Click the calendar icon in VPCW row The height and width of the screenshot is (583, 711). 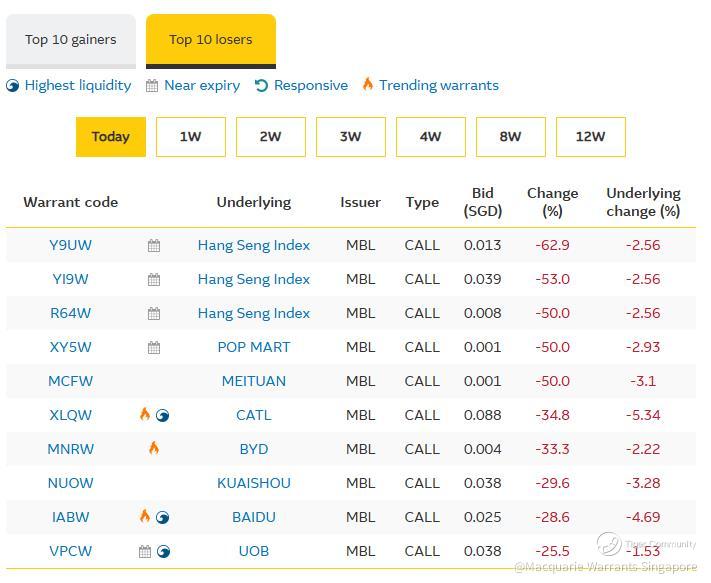click(x=145, y=551)
